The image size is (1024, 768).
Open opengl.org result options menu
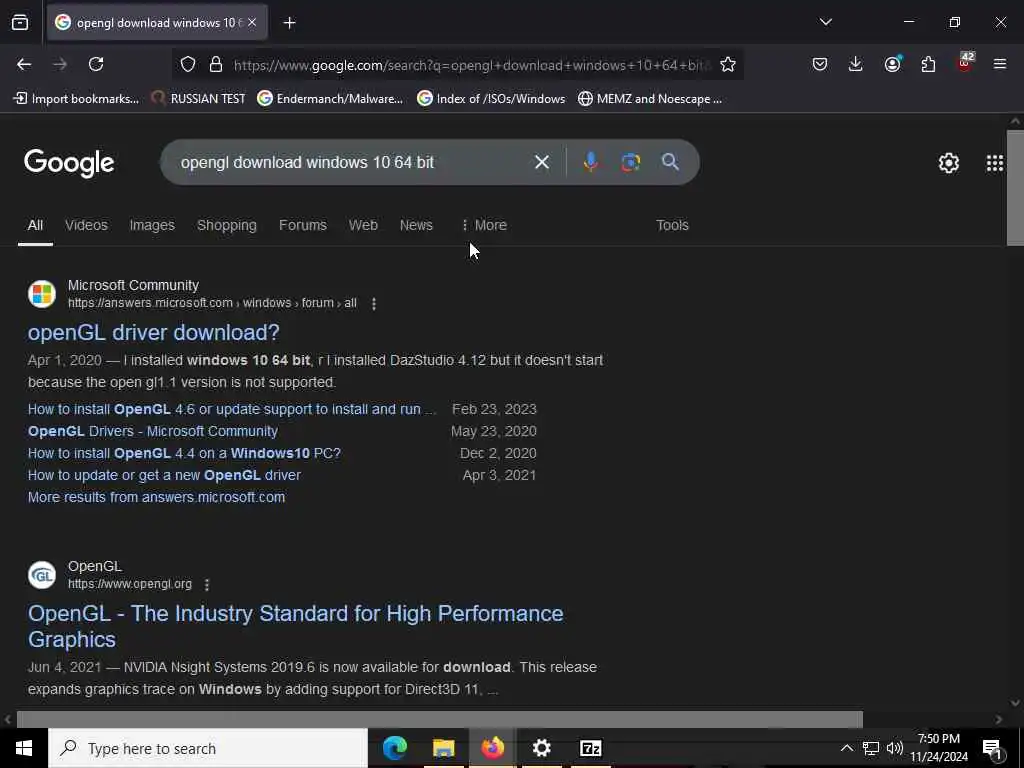pos(206,584)
